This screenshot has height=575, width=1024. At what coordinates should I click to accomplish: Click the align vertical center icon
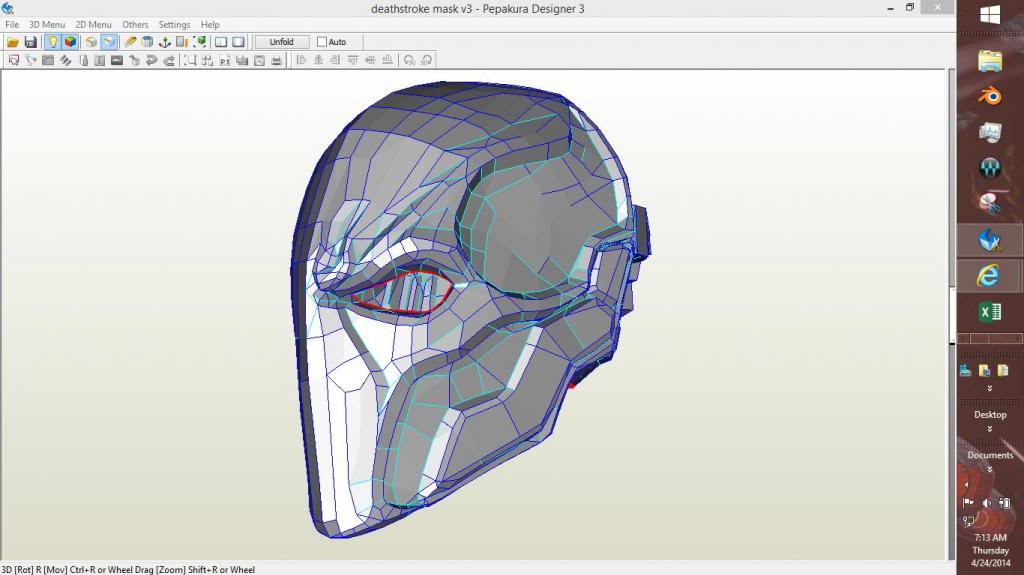(370, 60)
